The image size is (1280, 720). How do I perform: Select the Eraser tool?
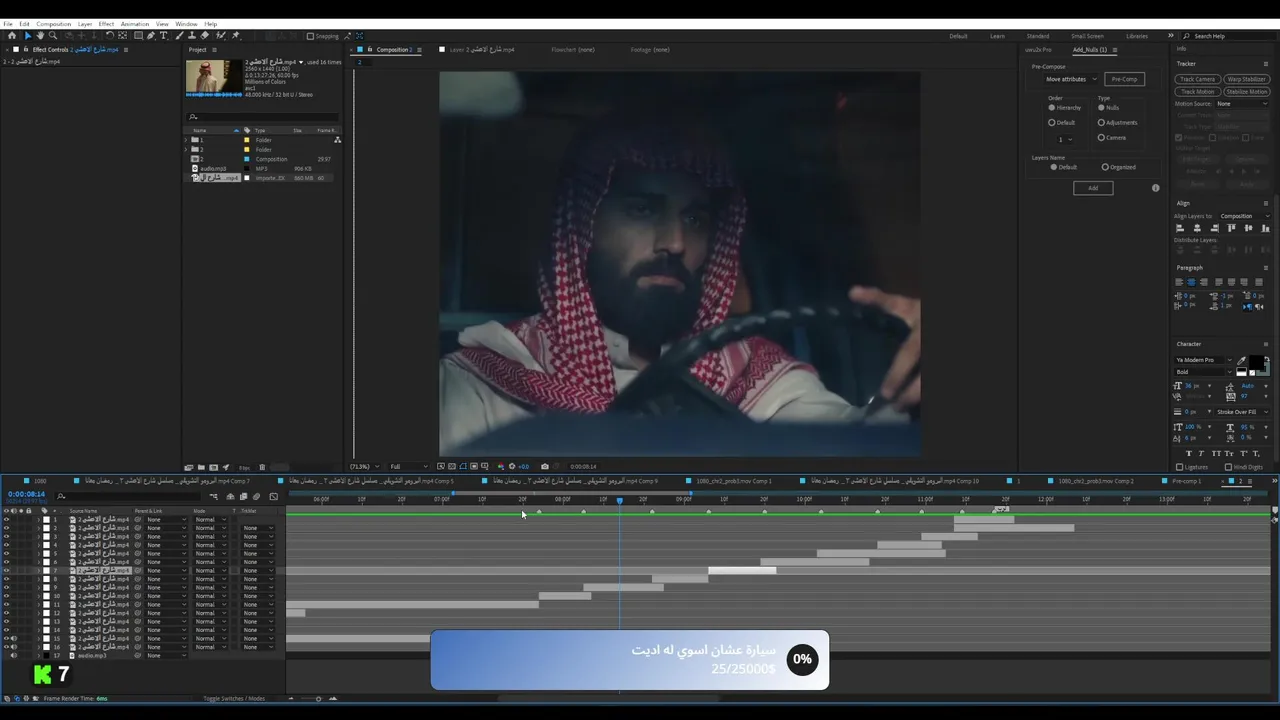click(x=205, y=36)
